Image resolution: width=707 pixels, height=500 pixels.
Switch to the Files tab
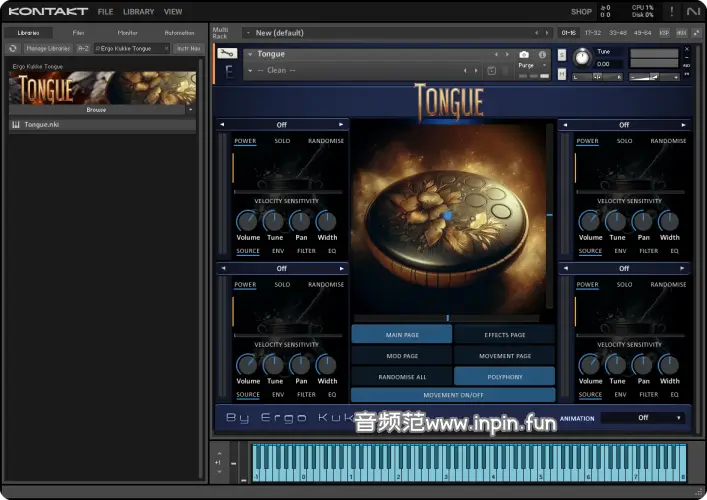pyautogui.click(x=78, y=33)
